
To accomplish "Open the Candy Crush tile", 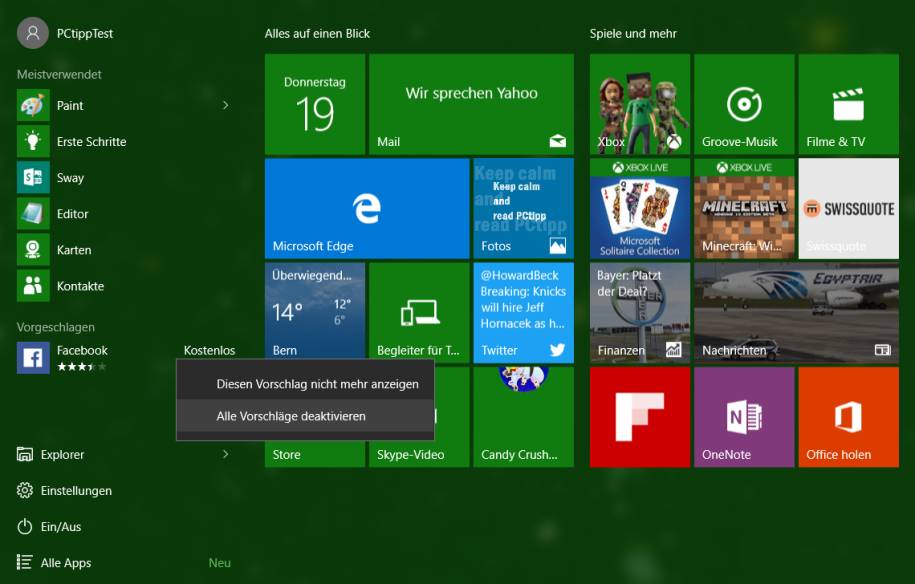I will click(523, 417).
